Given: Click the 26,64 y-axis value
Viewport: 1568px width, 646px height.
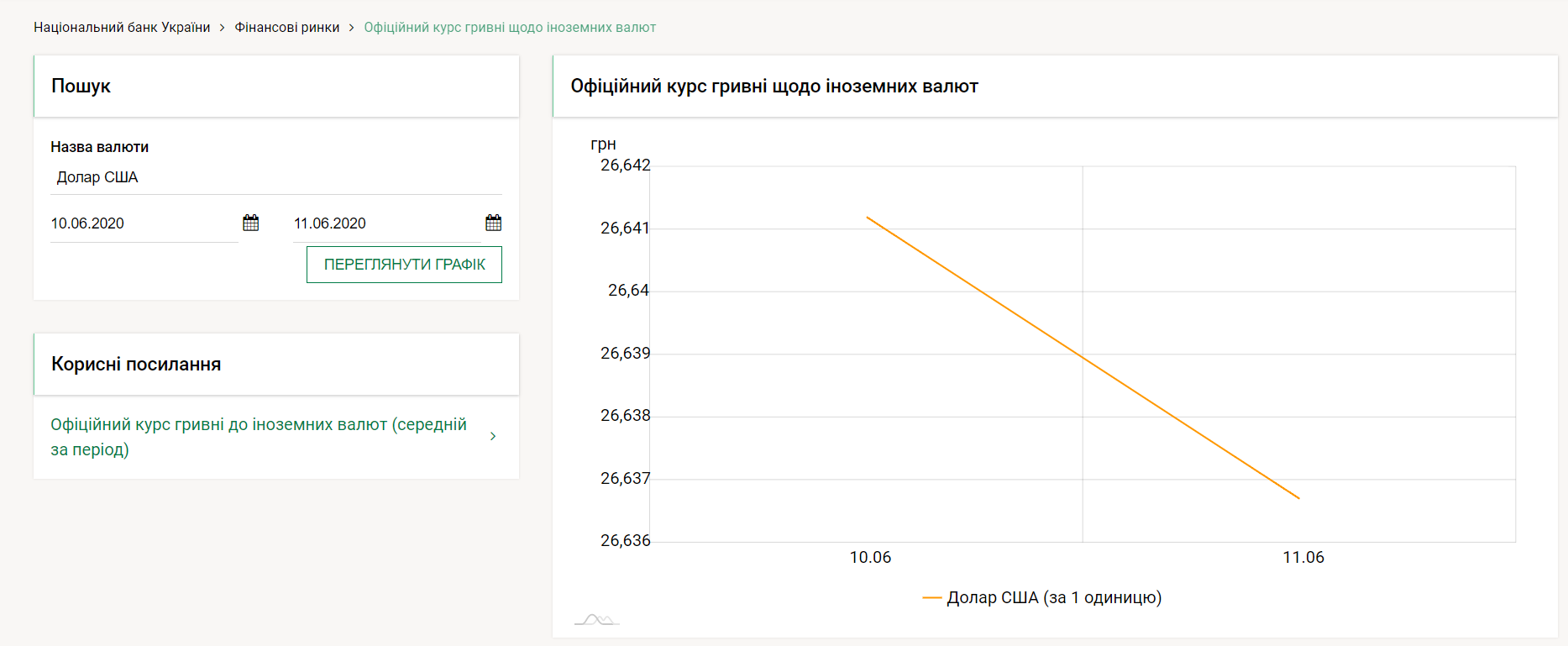Looking at the screenshot, I should [x=629, y=291].
